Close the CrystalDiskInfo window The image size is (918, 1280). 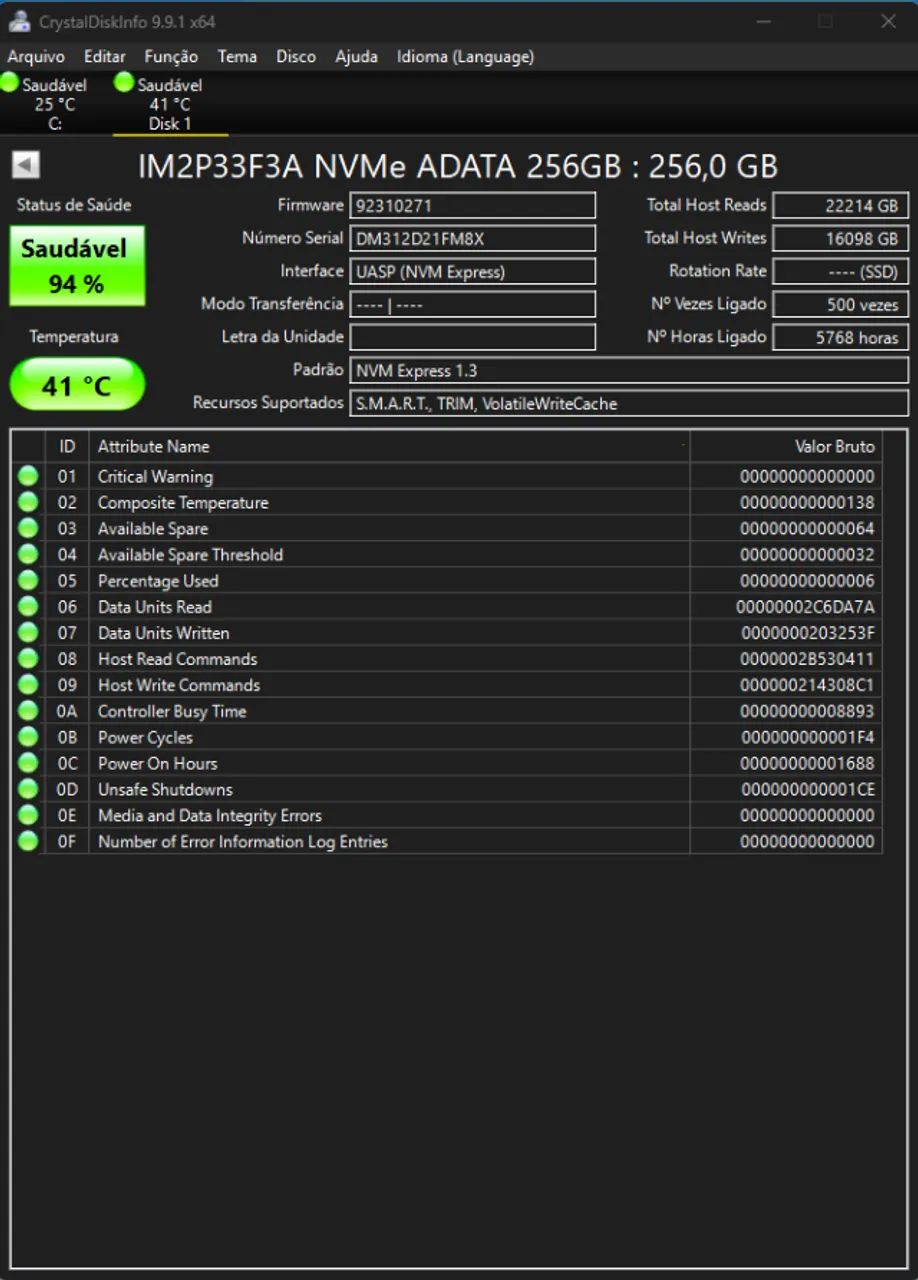887,21
